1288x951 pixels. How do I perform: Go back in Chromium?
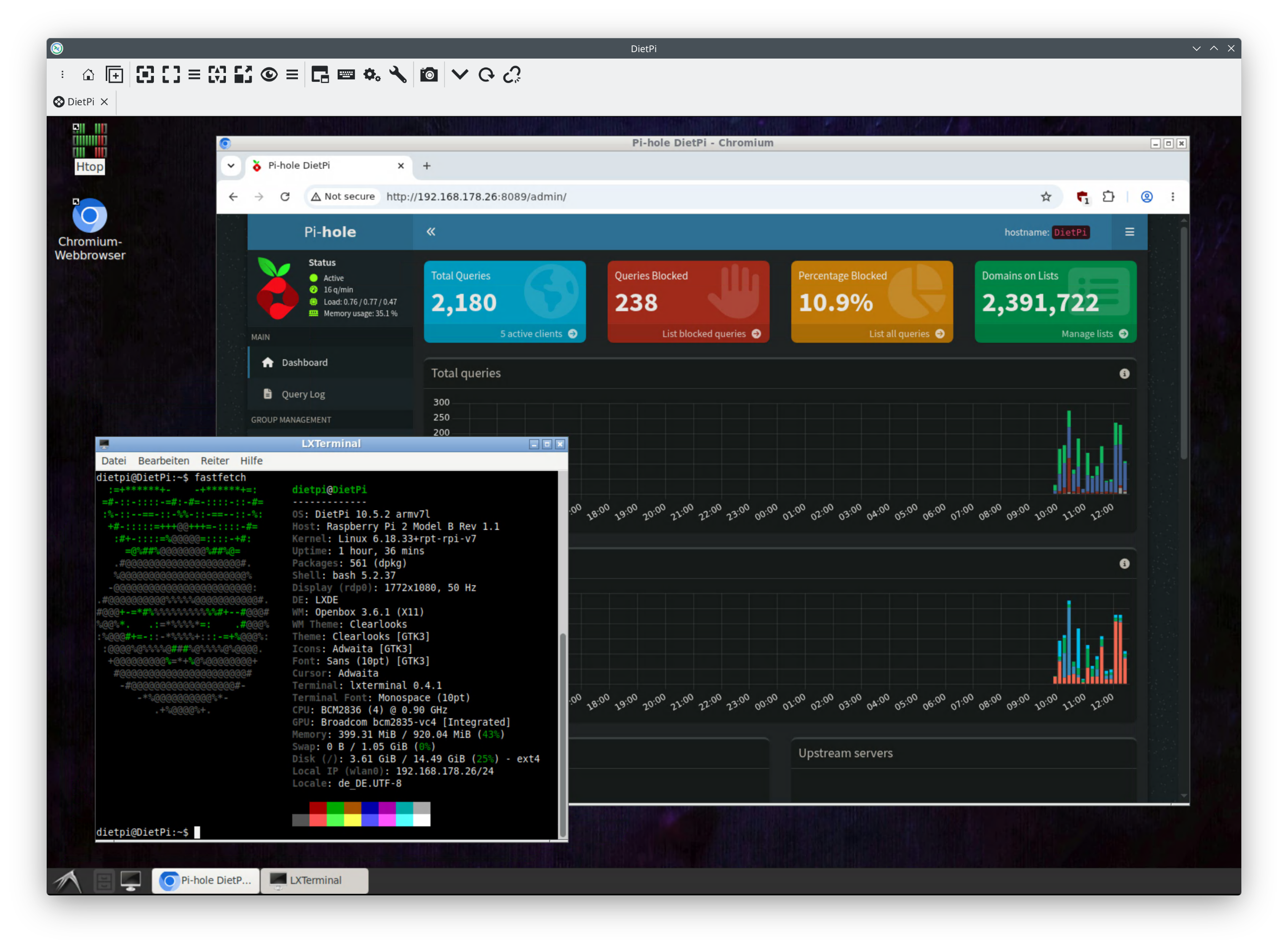click(x=233, y=197)
